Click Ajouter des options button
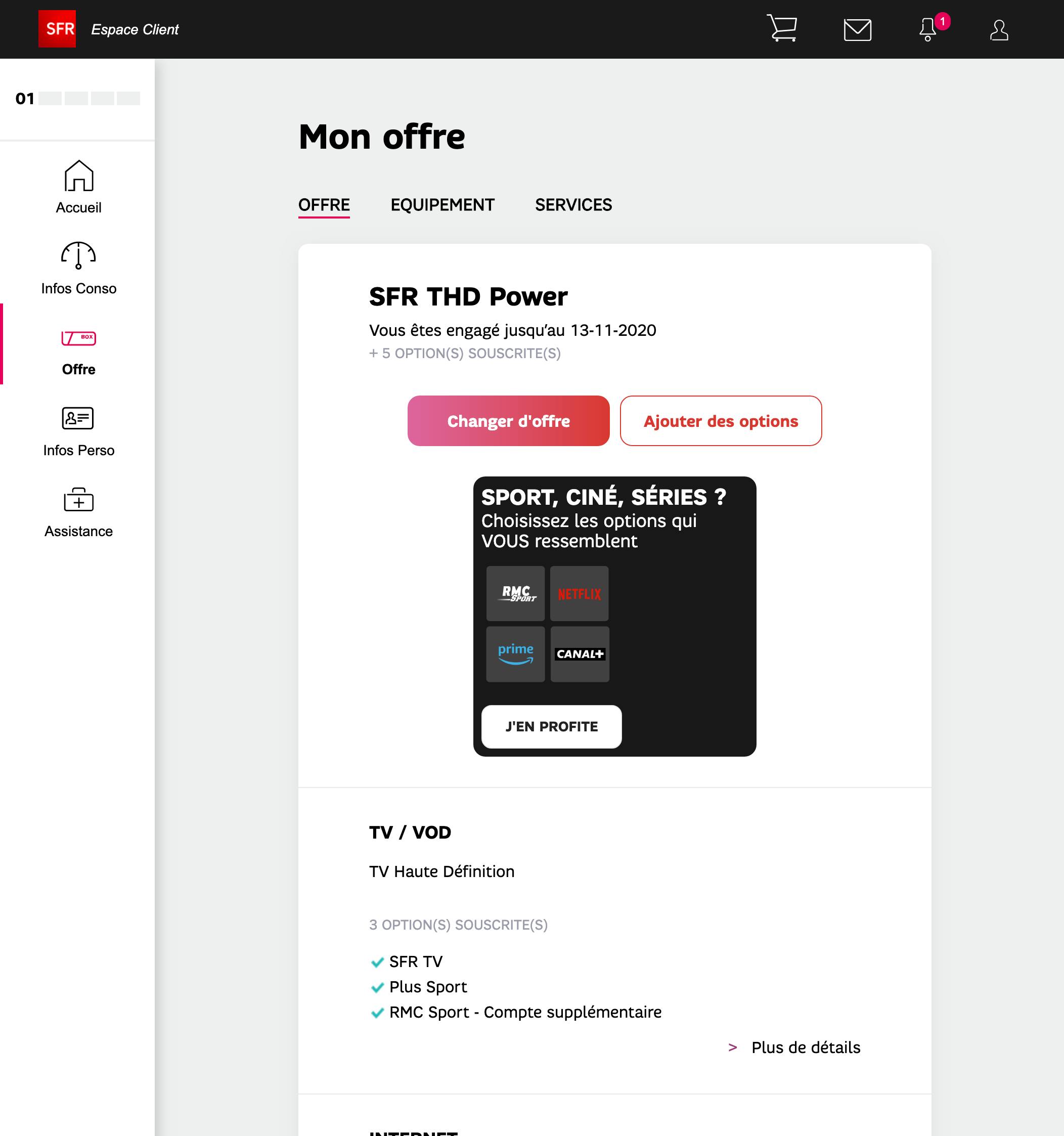The width and height of the screenshot is (1064, 1136). tap(721, 421)
